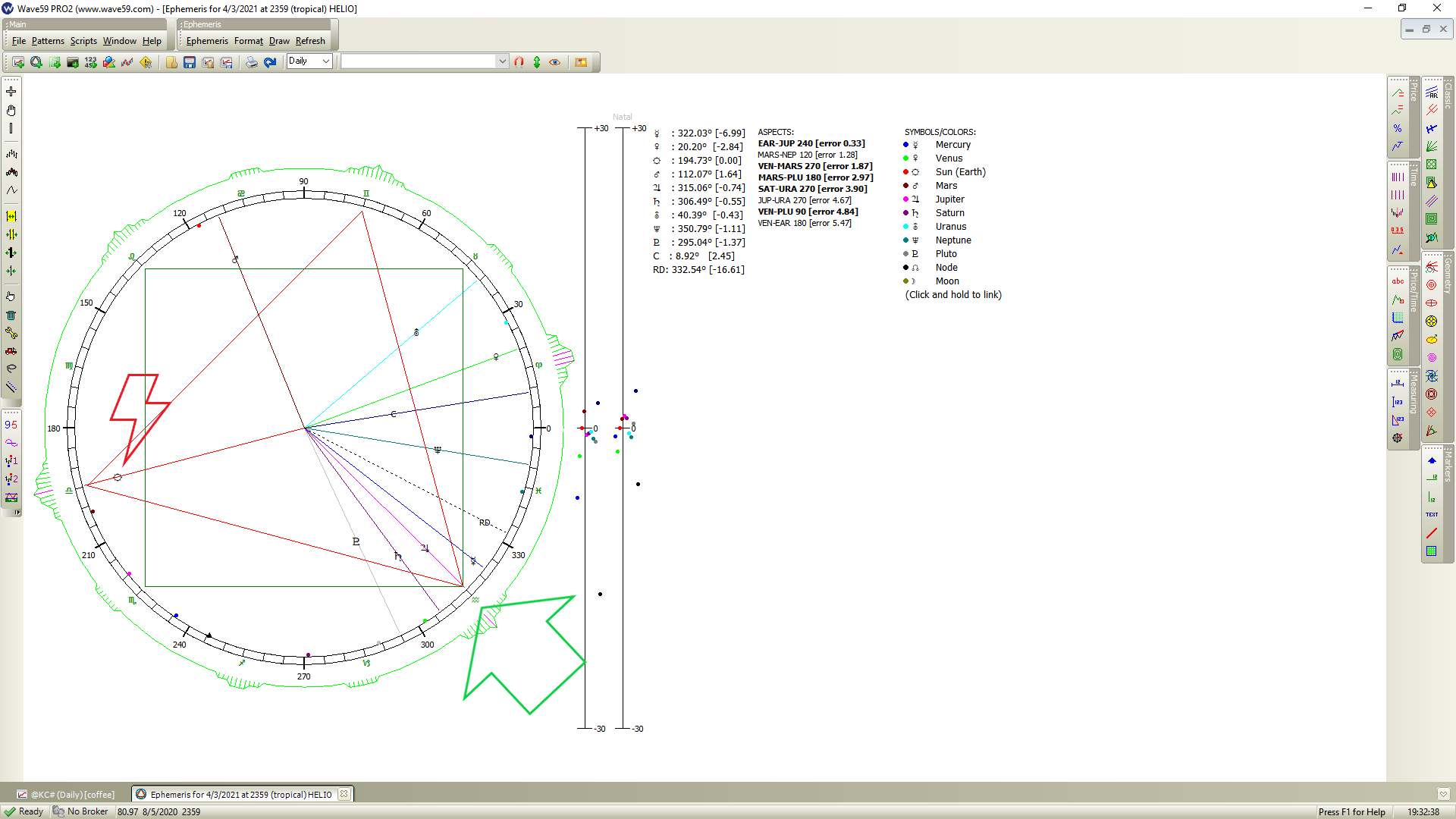This screenshot has width=1456, height=819.
Task: Click the 123 numbers toolbar icon
Action: pyautogui.click(x=91, y=62)
